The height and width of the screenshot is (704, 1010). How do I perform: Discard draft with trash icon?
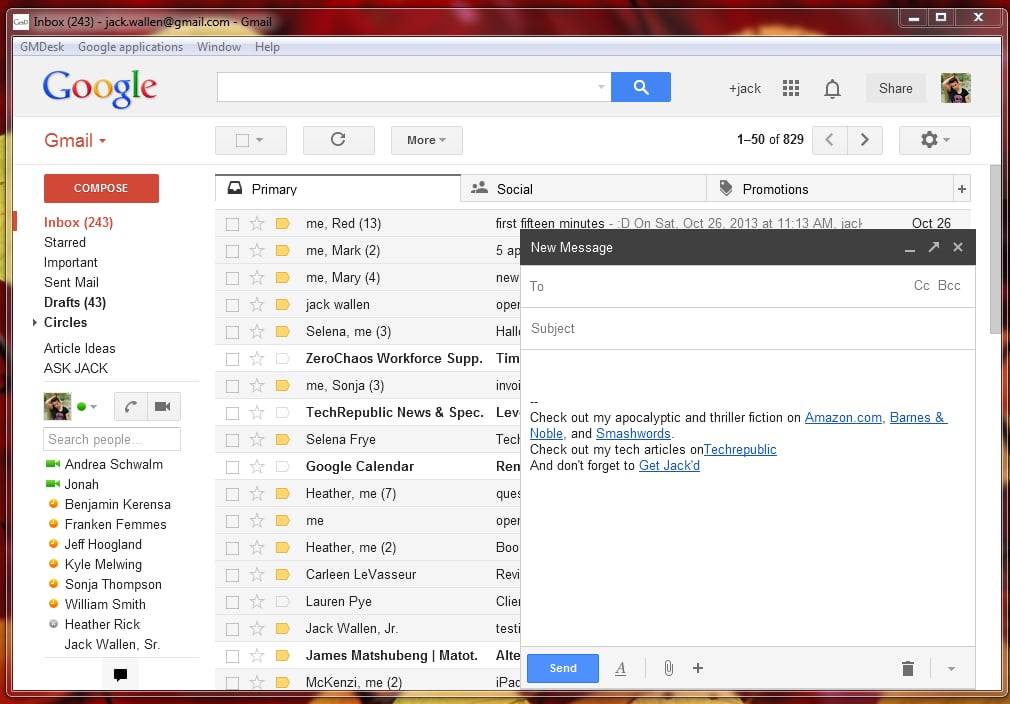click(908, 669)
